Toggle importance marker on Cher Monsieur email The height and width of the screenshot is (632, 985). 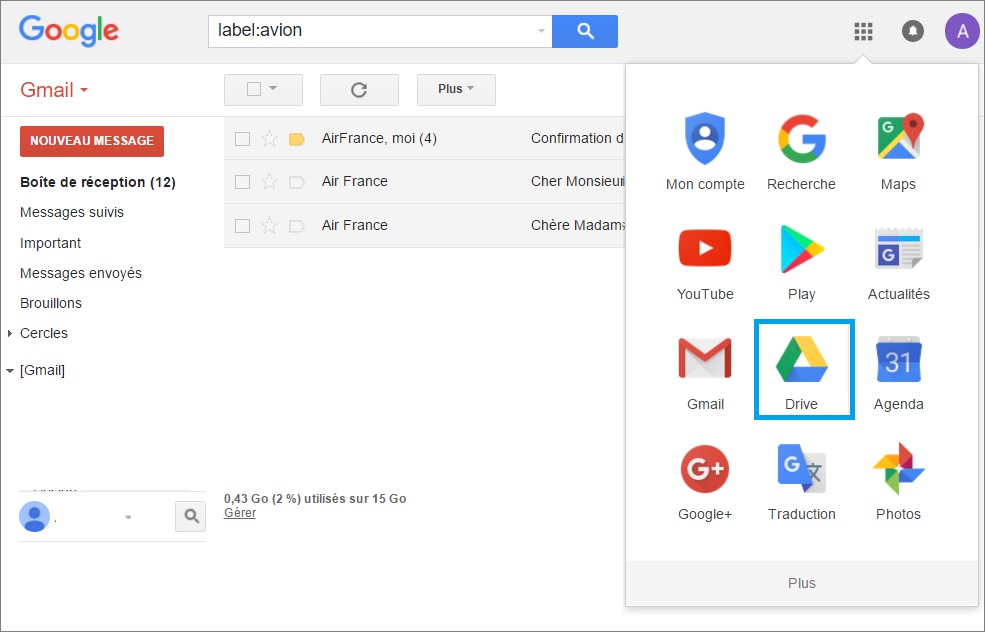[x=297, y=182]
